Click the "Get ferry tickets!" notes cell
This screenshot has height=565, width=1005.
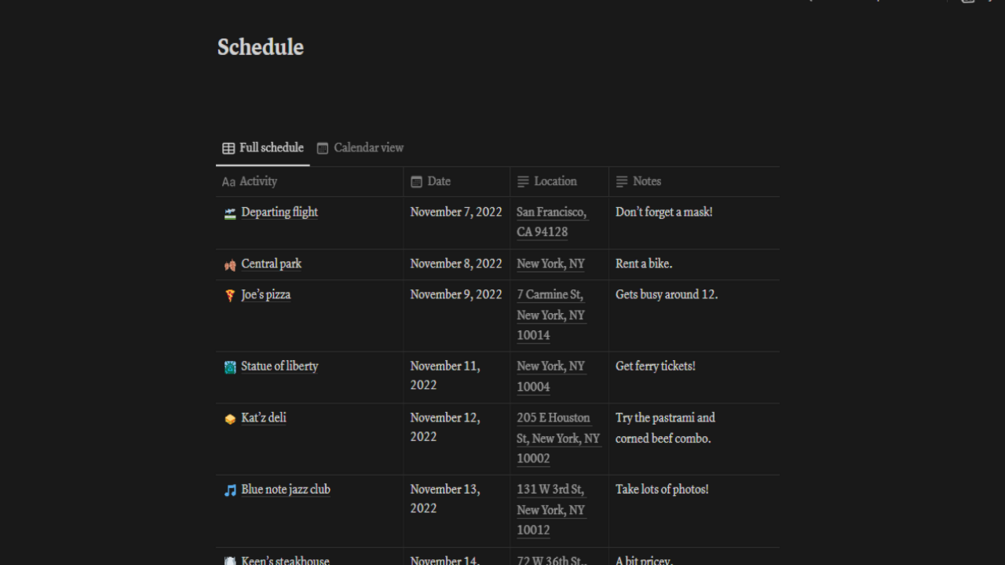pos(655,367)
